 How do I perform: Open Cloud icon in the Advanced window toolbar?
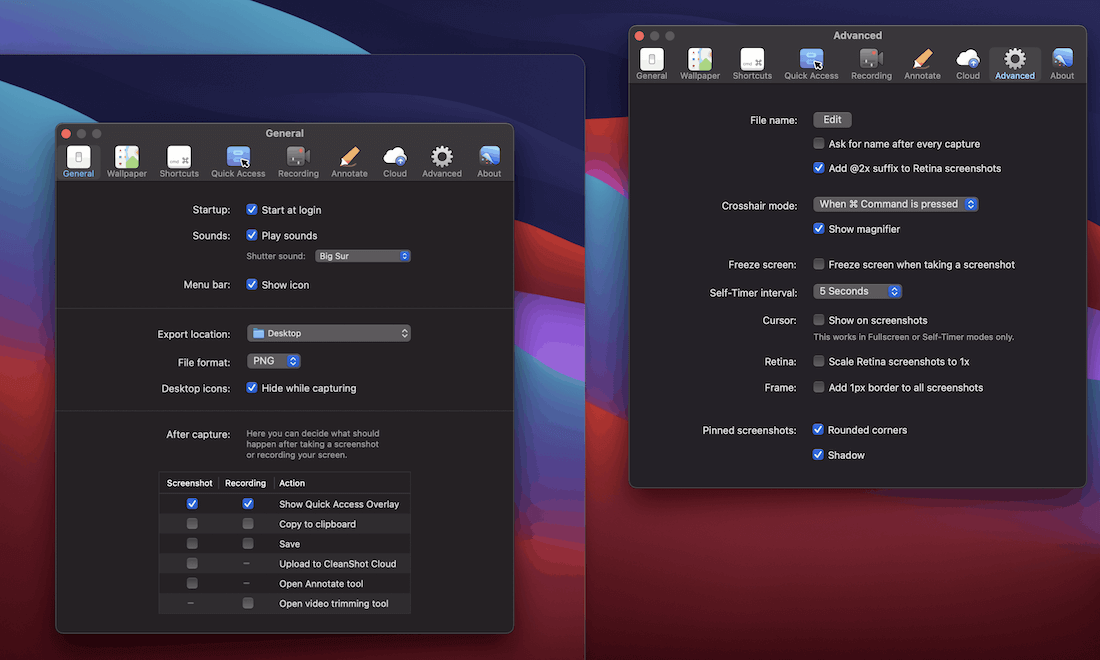pos(968,60)
